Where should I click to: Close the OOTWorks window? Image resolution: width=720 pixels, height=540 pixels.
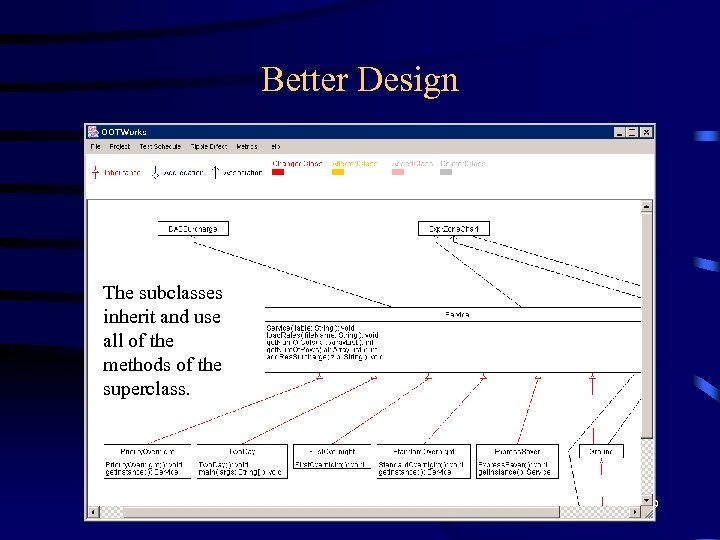tap(646, 132)
